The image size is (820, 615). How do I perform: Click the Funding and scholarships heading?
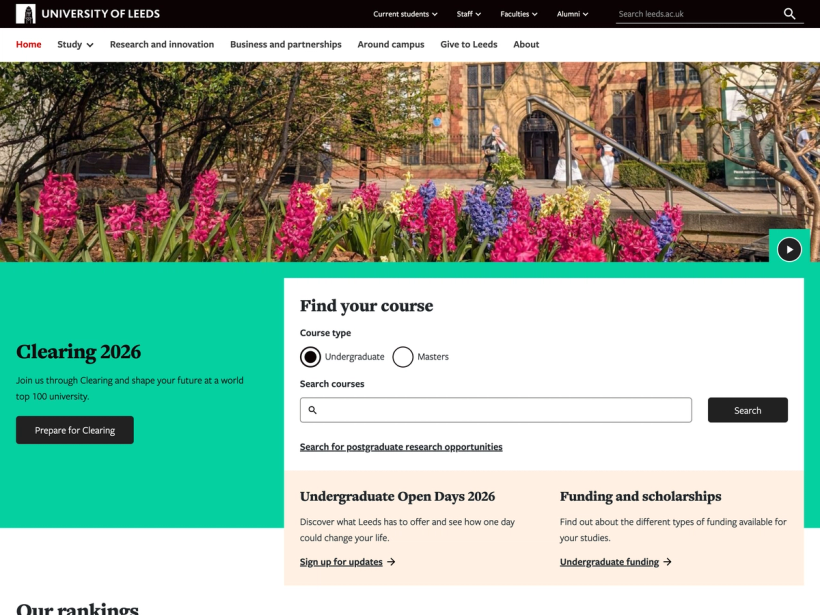(x=641, y=496)
